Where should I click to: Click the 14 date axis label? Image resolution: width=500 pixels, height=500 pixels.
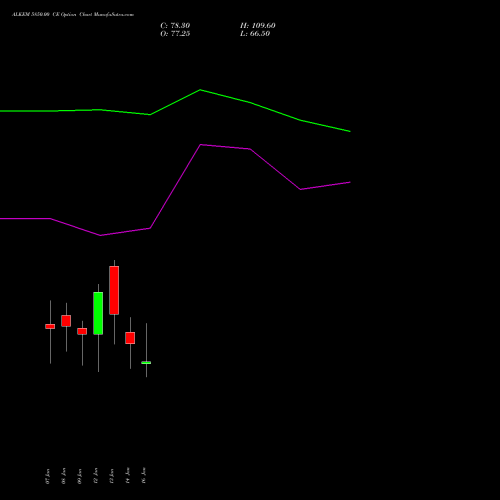tap(128, 475)
